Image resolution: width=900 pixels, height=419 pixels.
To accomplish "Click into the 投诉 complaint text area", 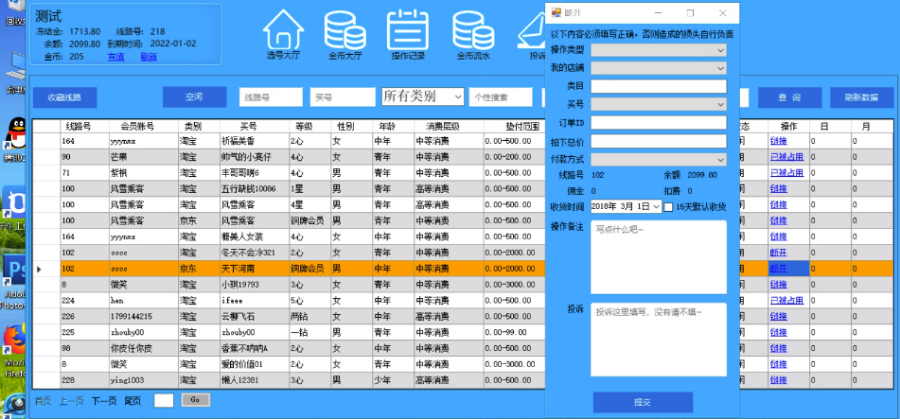I will click(x=658, y=339).
